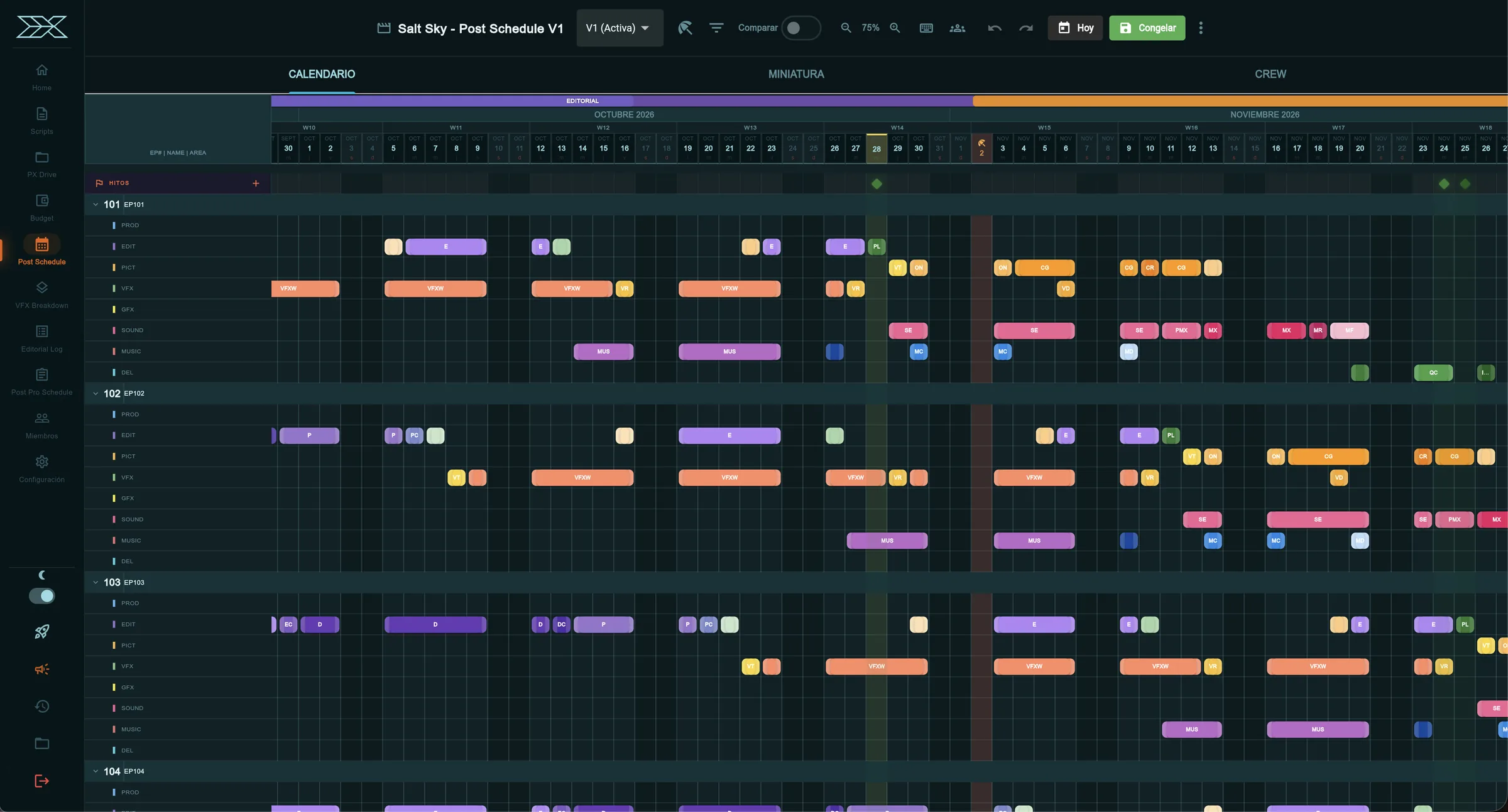The width and height of the screenshot is (1508, 812).
Task: Select the PMX block in EP101 SOUND row
Action: (x=1181, y=330)
